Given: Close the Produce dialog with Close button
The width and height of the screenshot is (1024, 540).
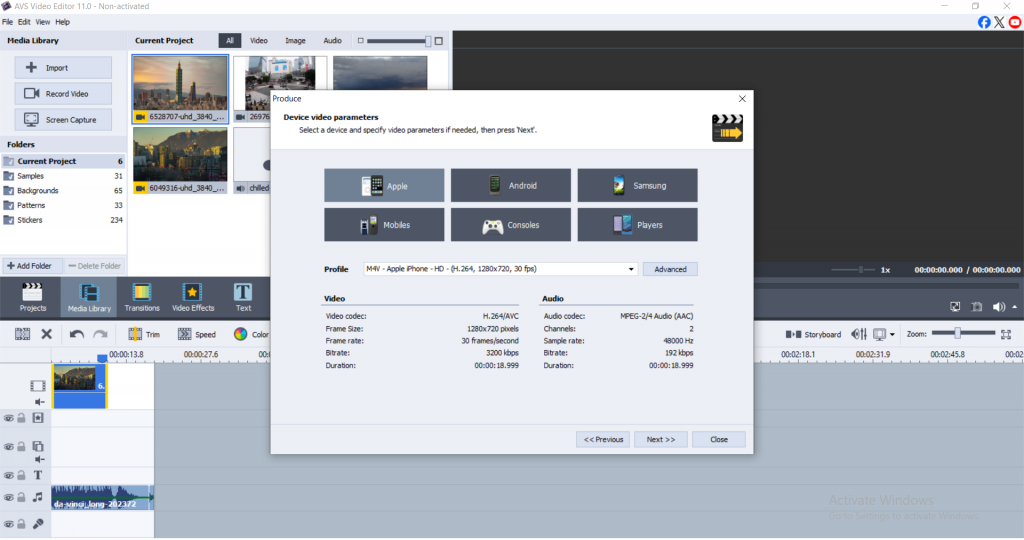Looking at the screenshot, I should pos(718,439).
